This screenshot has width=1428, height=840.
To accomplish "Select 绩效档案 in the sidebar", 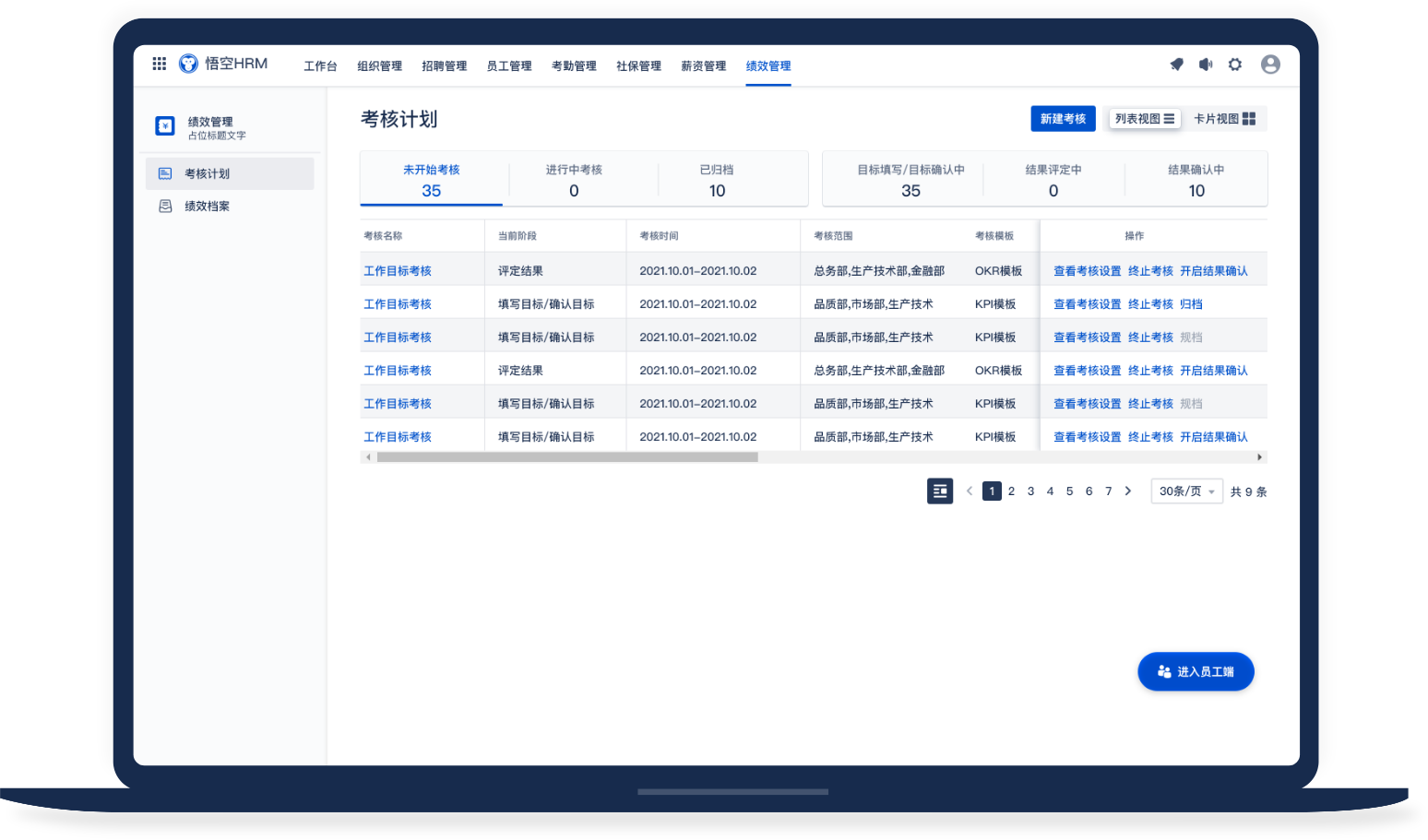I will (x=207, y=207).
